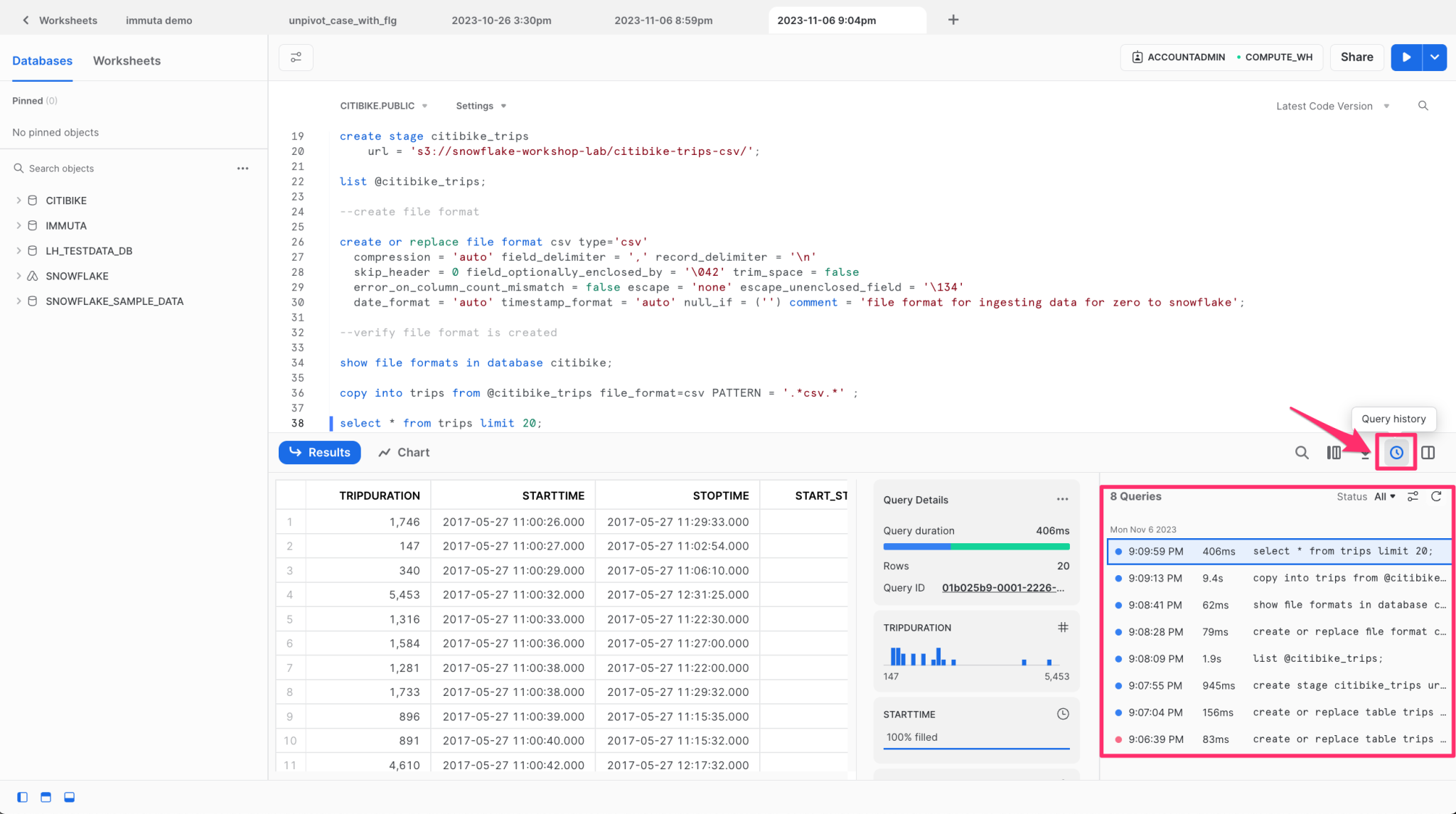Open the schema panel toggle next to query history
Screen dimensions: 1456x814
(1429, 452)
